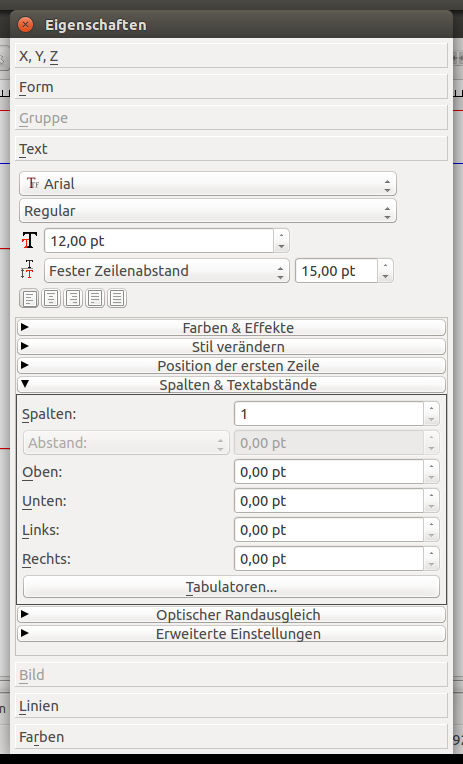Click the Tabulatoren... button
Viewport: 463px width, 764px height.
232,587
